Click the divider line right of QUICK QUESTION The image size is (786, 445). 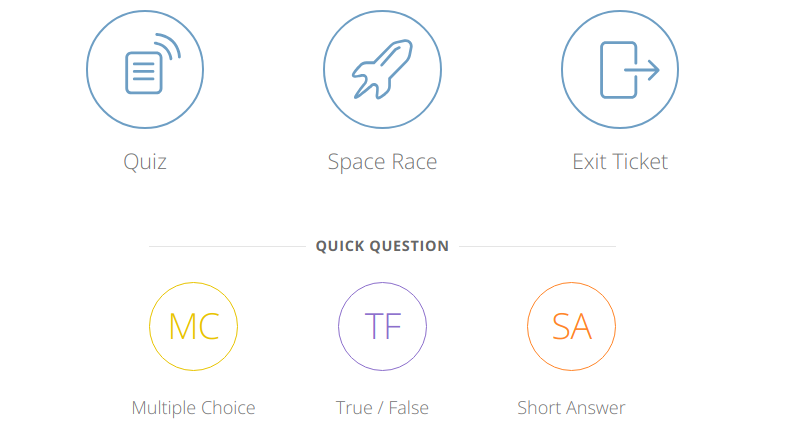click(x=537, y=247)
